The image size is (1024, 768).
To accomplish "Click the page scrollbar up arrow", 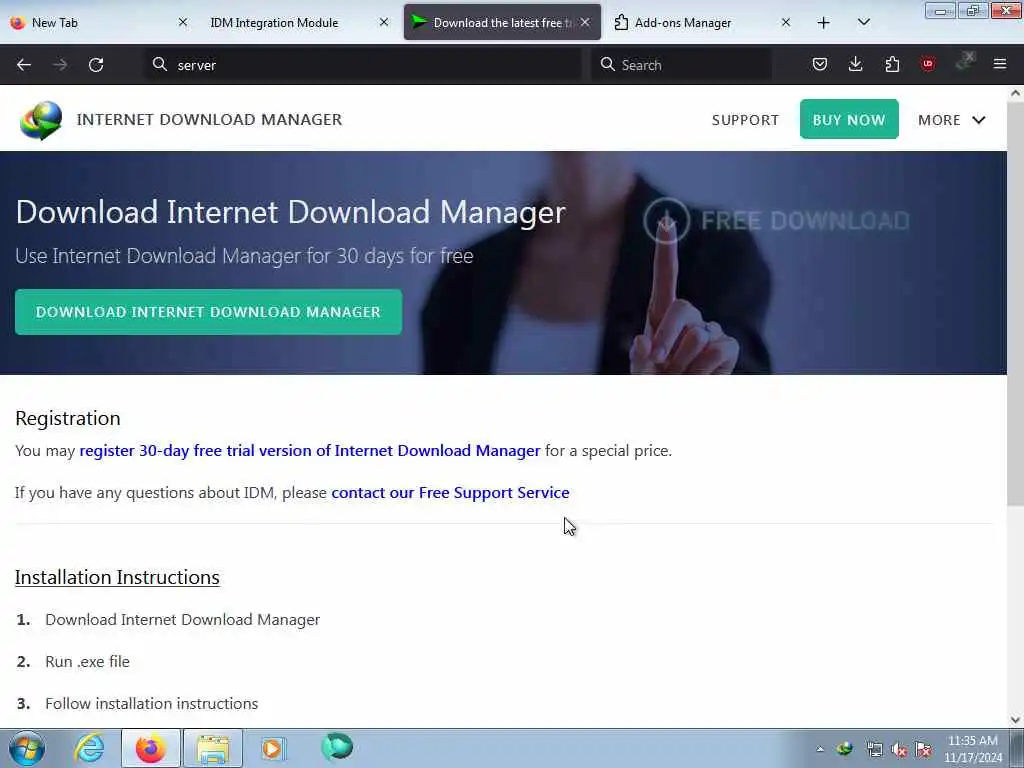I will tap(1015, 93).
